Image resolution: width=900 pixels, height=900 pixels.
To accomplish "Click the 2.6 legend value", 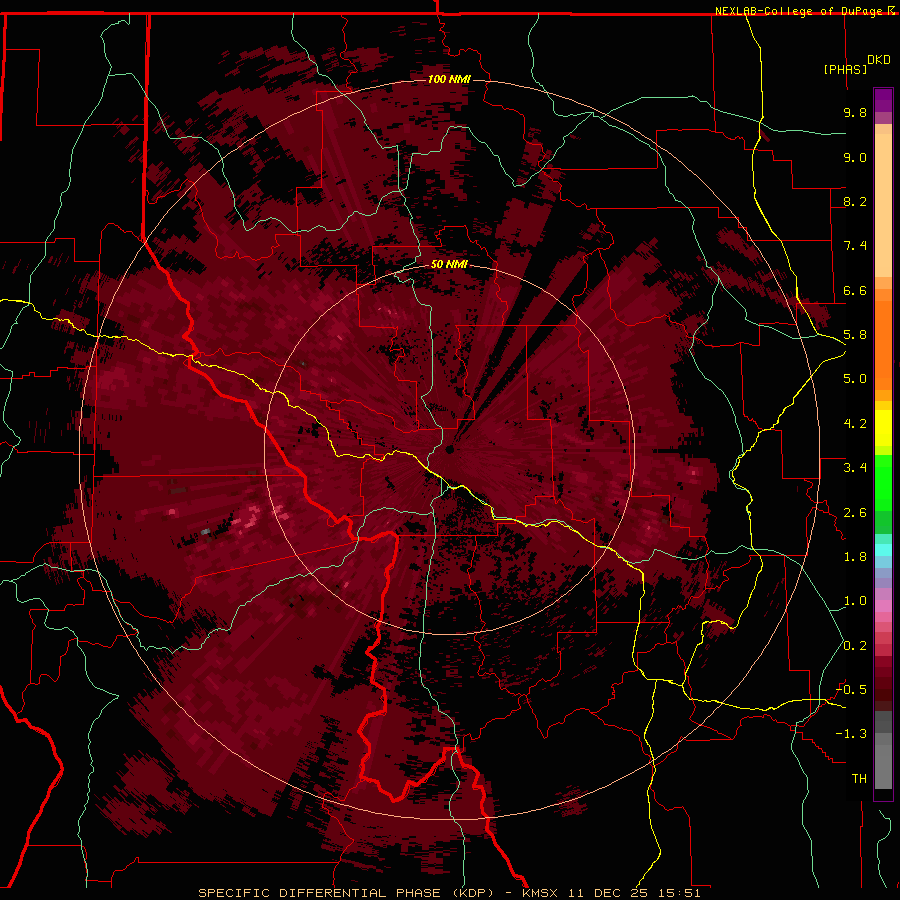I will pos(855,513).
